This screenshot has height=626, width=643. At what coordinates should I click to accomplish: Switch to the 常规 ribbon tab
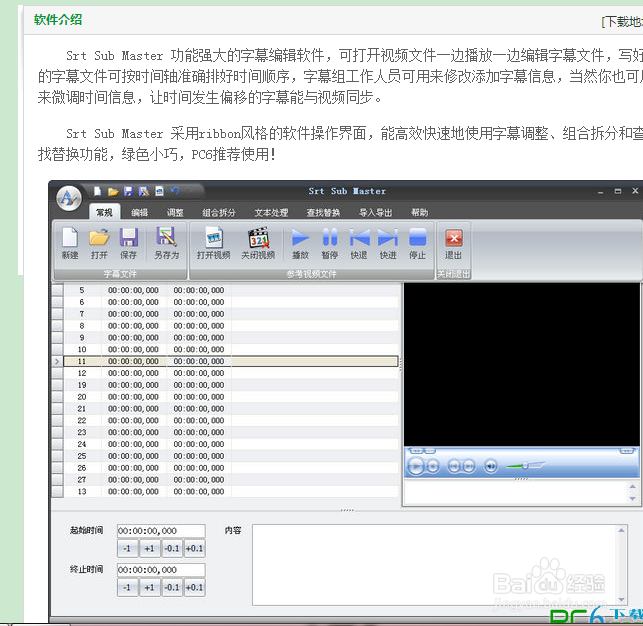point(104,212)
